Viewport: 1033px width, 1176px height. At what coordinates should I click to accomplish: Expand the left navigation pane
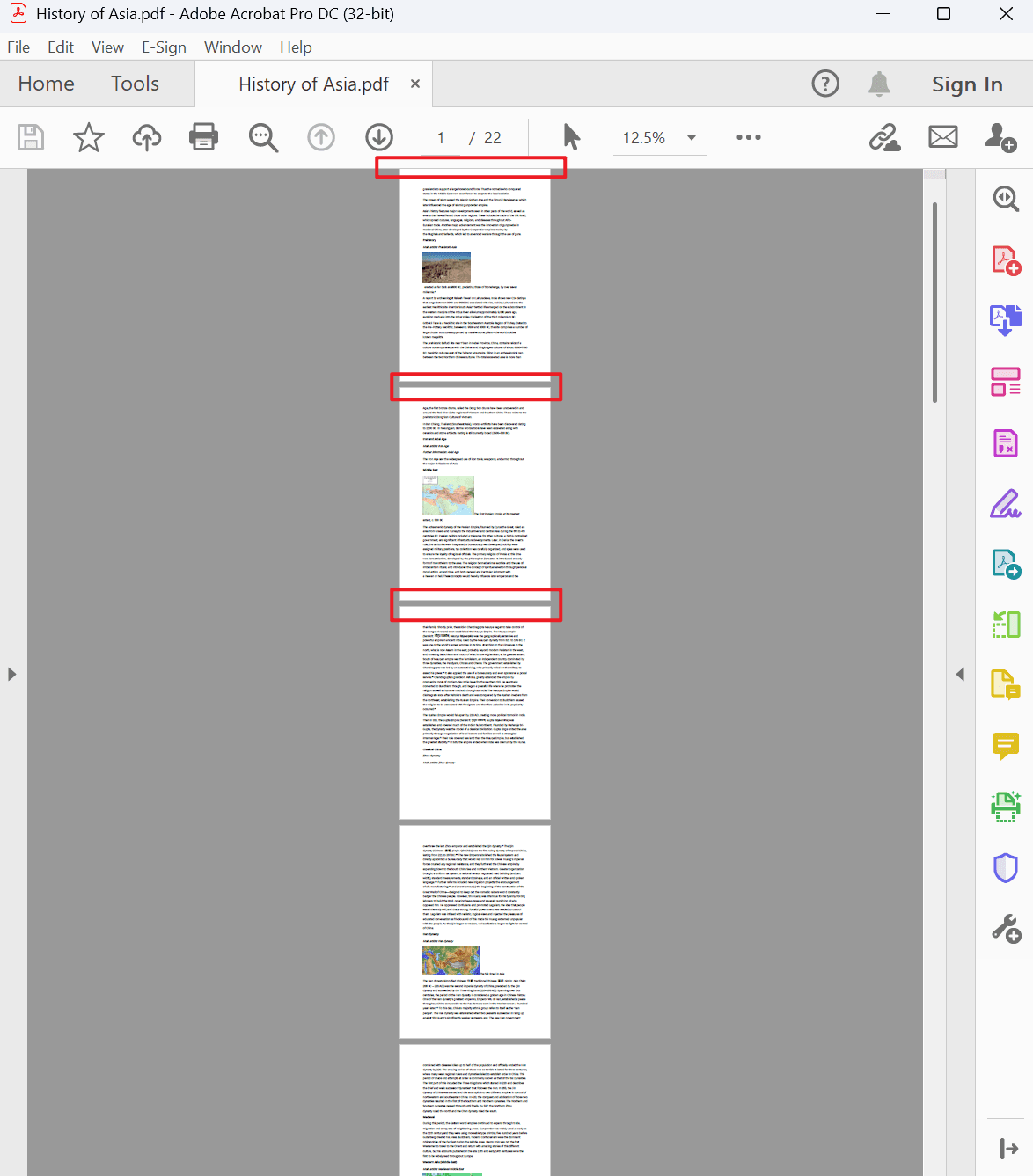point(11,674)
